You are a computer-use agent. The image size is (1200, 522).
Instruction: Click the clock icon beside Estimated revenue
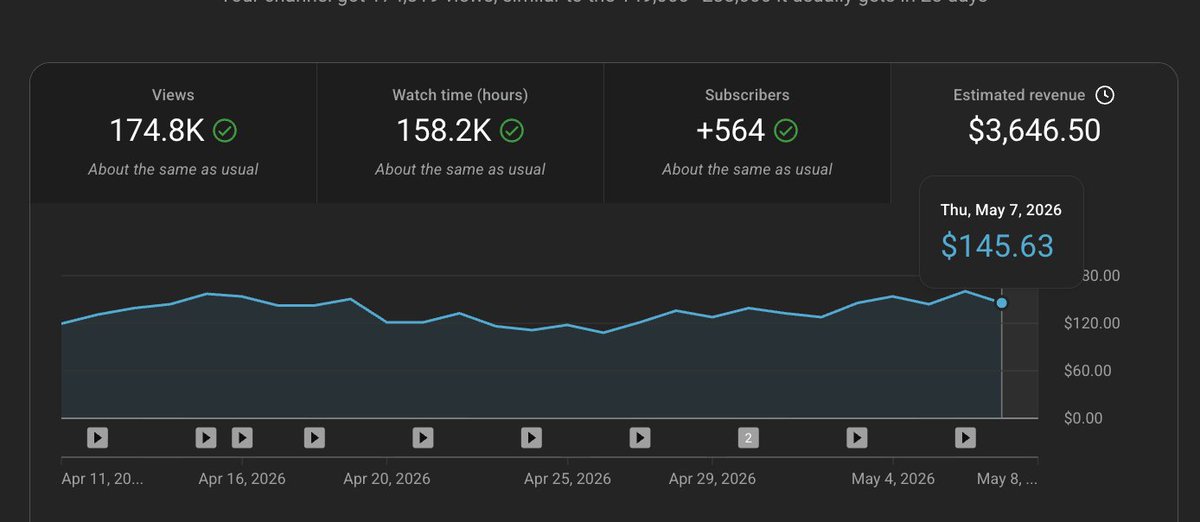point(1104,95)
